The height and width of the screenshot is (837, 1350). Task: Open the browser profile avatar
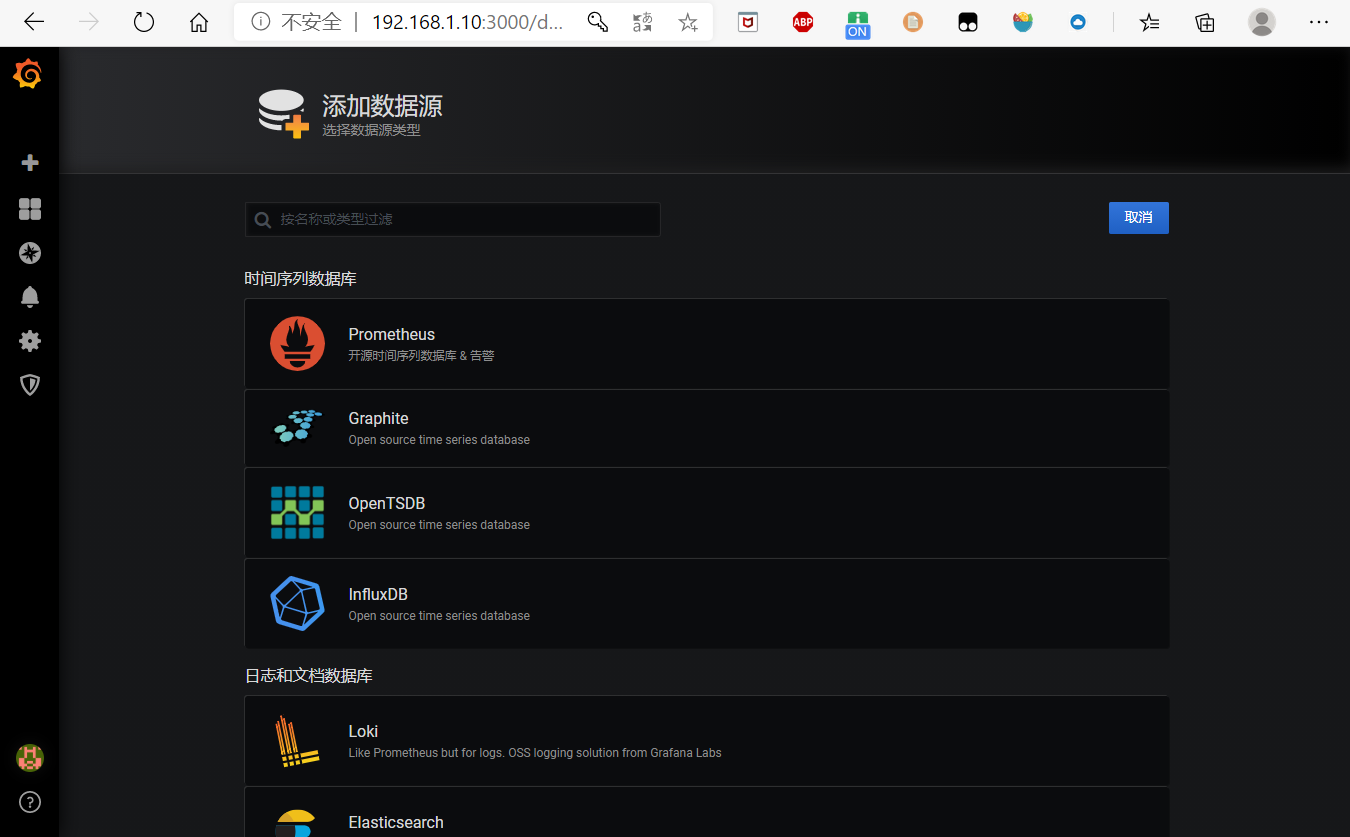pos(1262,22)
